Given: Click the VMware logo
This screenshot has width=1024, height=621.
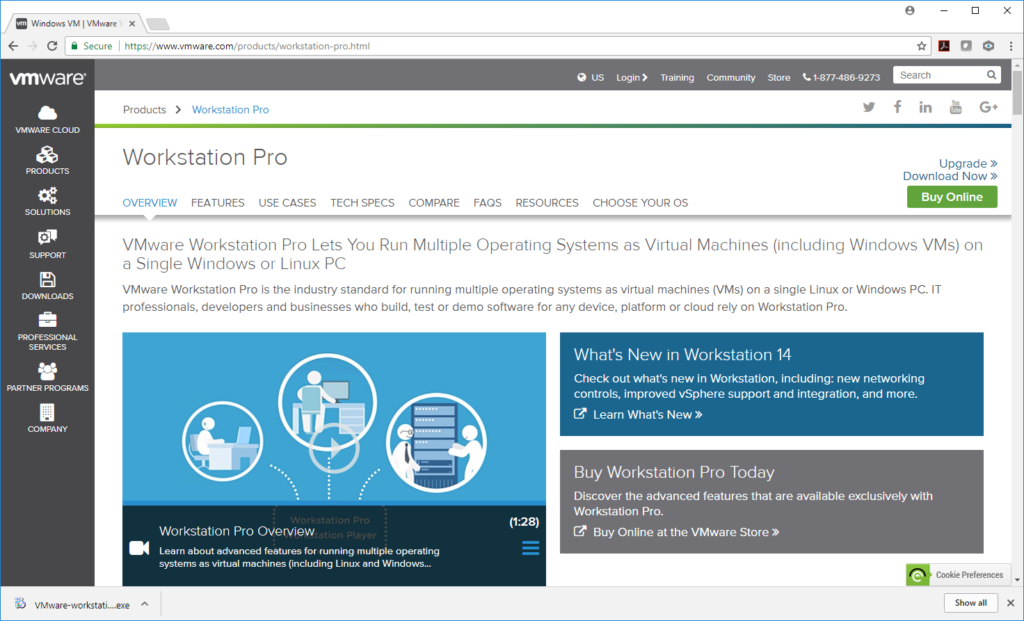Looking at the screenshot, I should (47, 78).
